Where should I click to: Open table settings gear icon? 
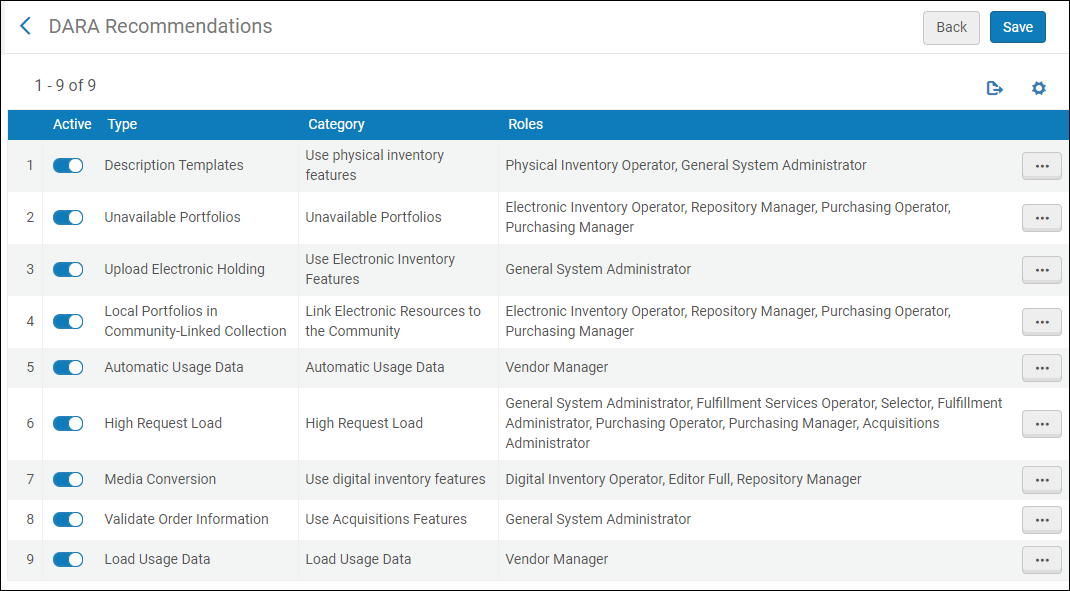[1039, 88]
